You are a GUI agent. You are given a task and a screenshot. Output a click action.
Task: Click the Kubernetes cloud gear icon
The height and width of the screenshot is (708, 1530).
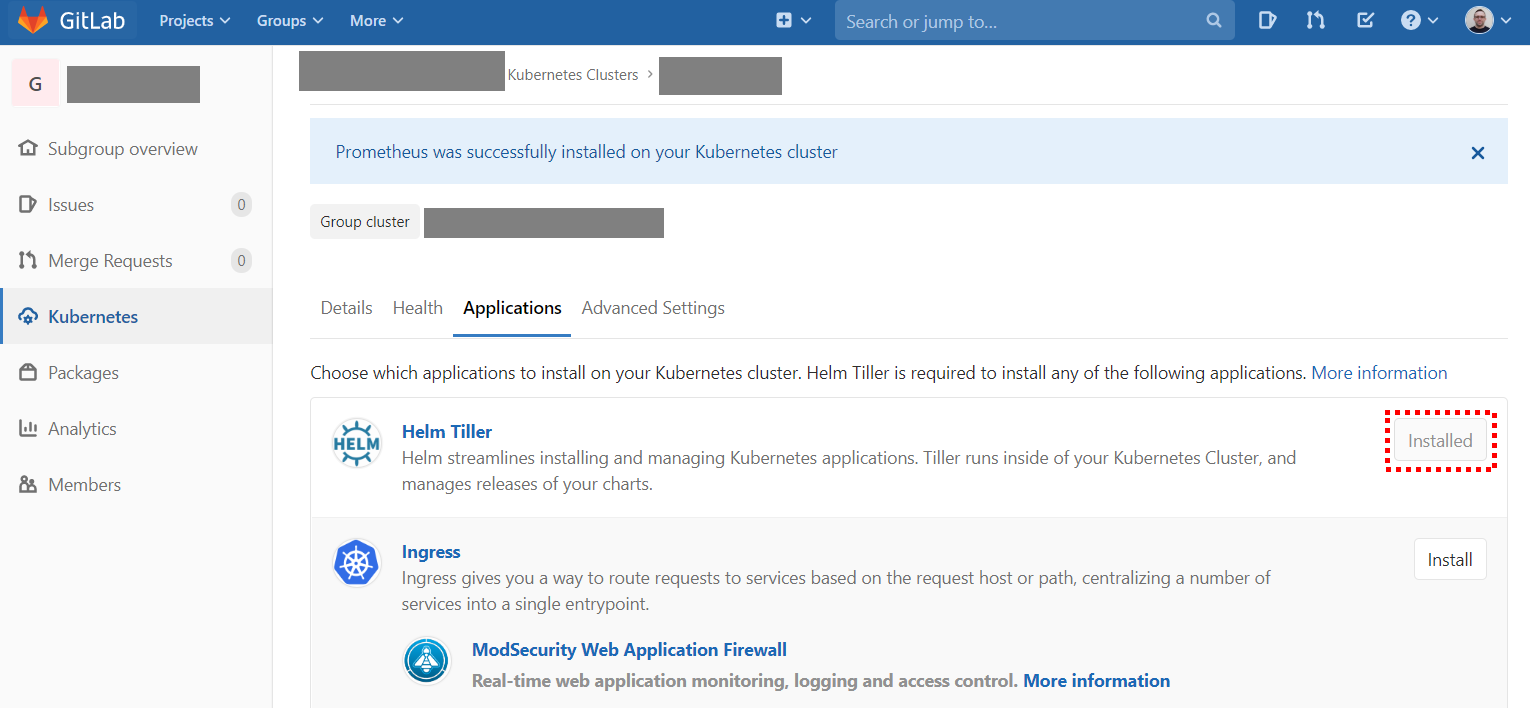pyautogui.click(x=28, y=317)
